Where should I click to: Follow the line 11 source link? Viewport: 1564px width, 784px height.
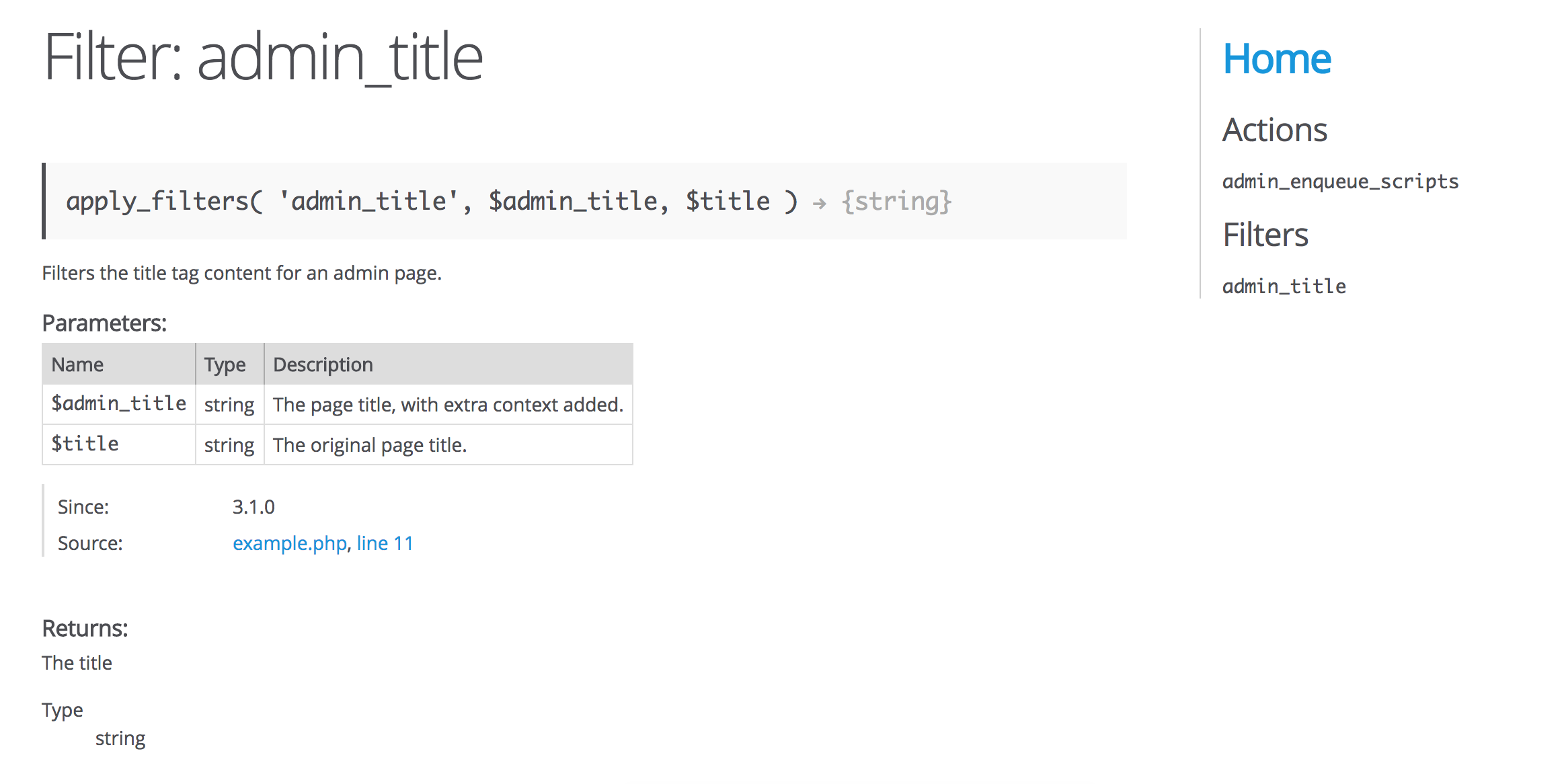[x=385, y=543]
